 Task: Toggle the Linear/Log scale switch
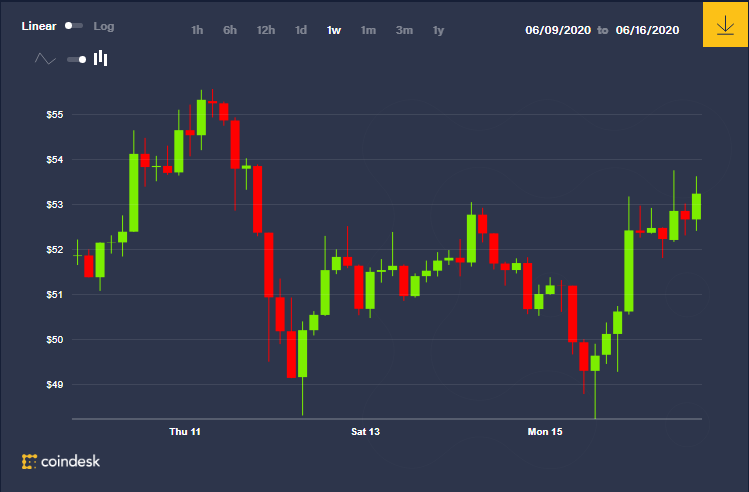pyautogui.click(x=74, y=26)
